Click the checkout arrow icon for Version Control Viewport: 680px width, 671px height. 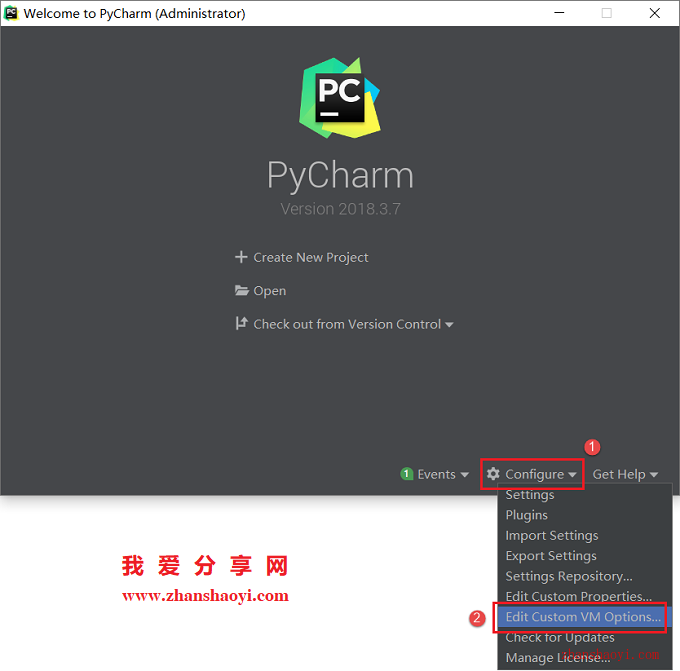pos(242,323)
